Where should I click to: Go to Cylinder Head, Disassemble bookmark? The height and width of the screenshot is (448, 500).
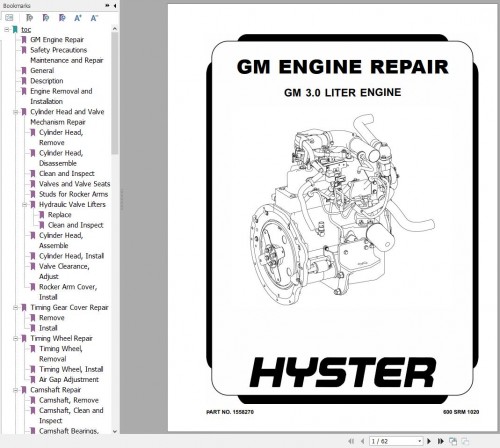pos(61,158)
